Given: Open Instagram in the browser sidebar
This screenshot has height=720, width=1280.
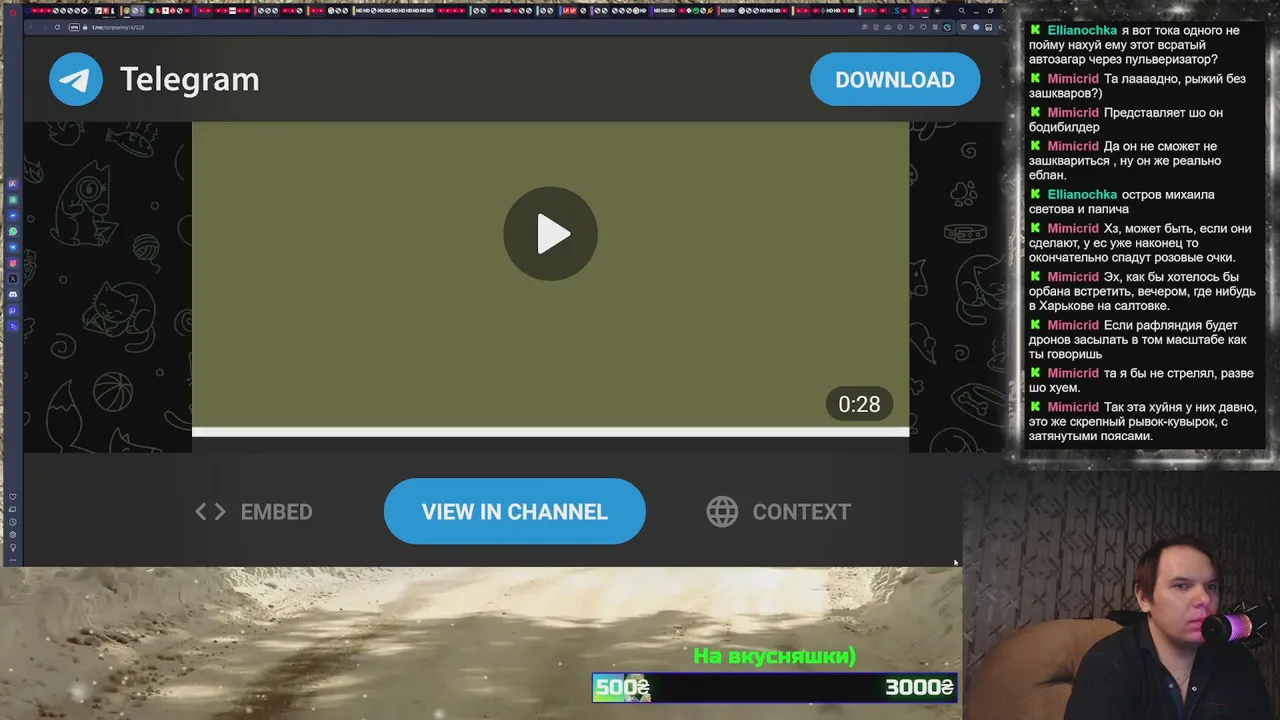Looking at the screenshot, I should (x=13, y=263).
